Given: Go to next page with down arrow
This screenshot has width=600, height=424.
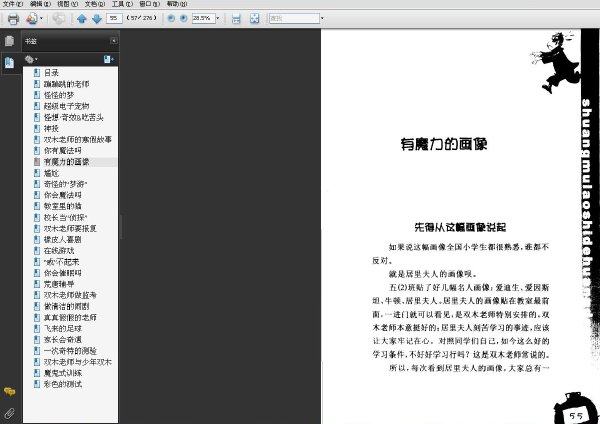Looking at the screenshot, I should (x=97, y=18).
